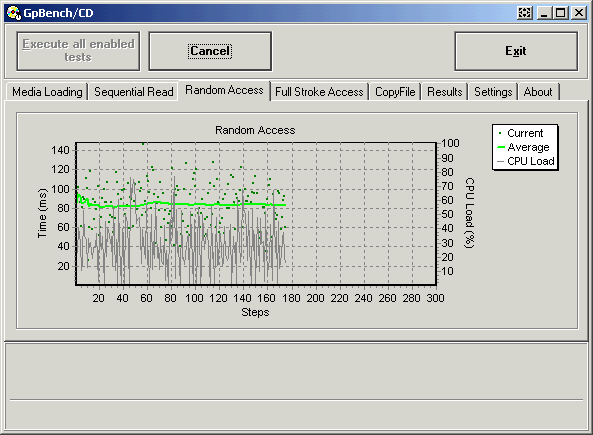593x435 pixels.
Task: Click the green Average legend marker
Action: pos(501,147)
